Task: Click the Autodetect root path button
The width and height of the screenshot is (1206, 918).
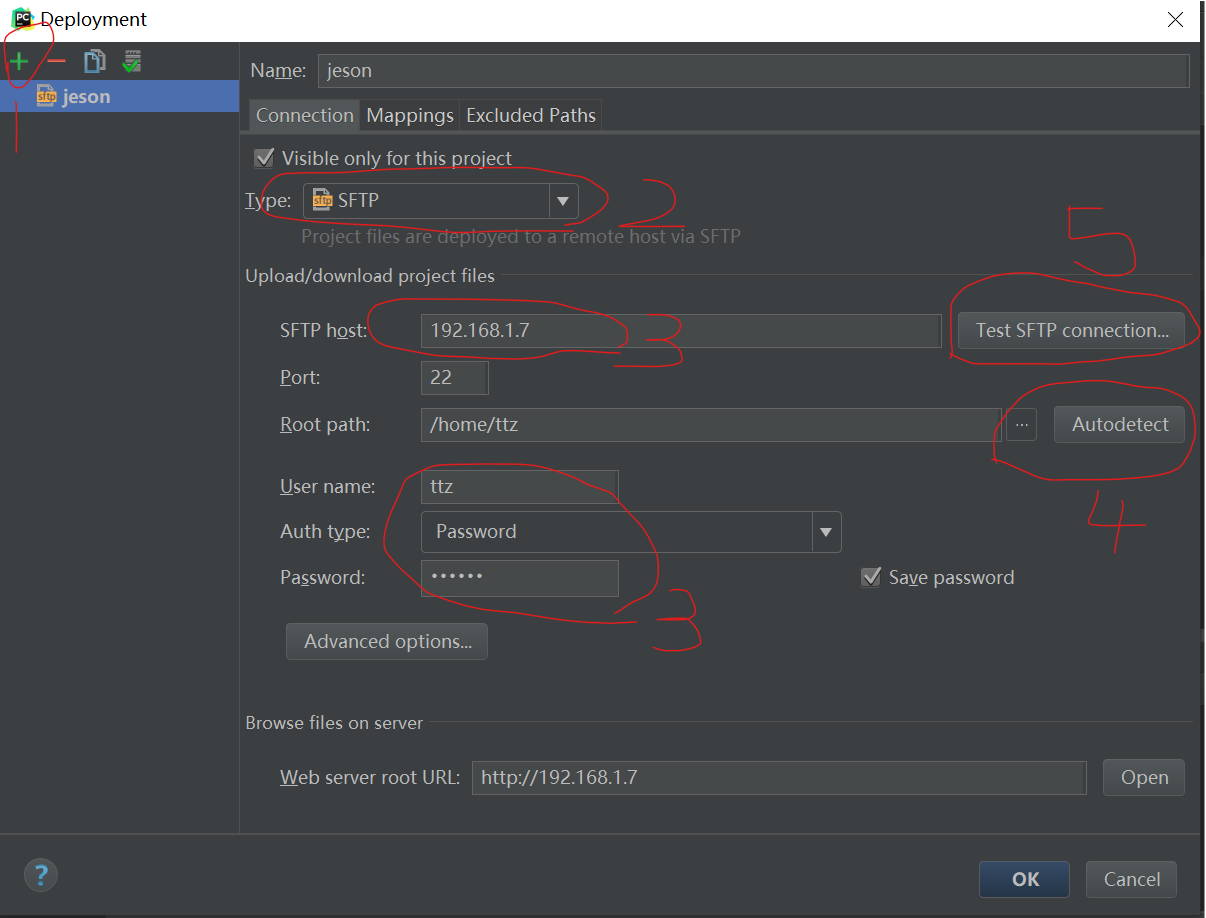Action: [x=1120, y=424]
